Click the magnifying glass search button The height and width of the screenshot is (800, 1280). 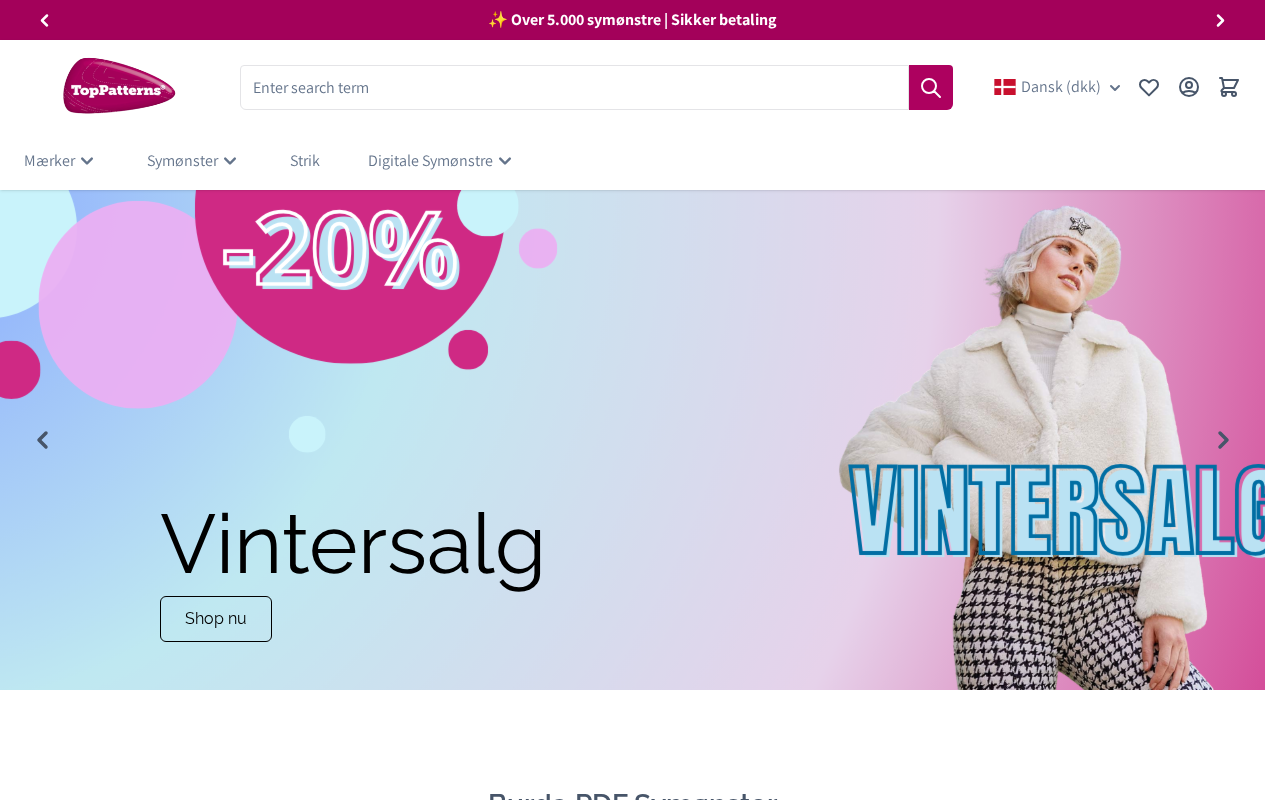coord(930,87)
